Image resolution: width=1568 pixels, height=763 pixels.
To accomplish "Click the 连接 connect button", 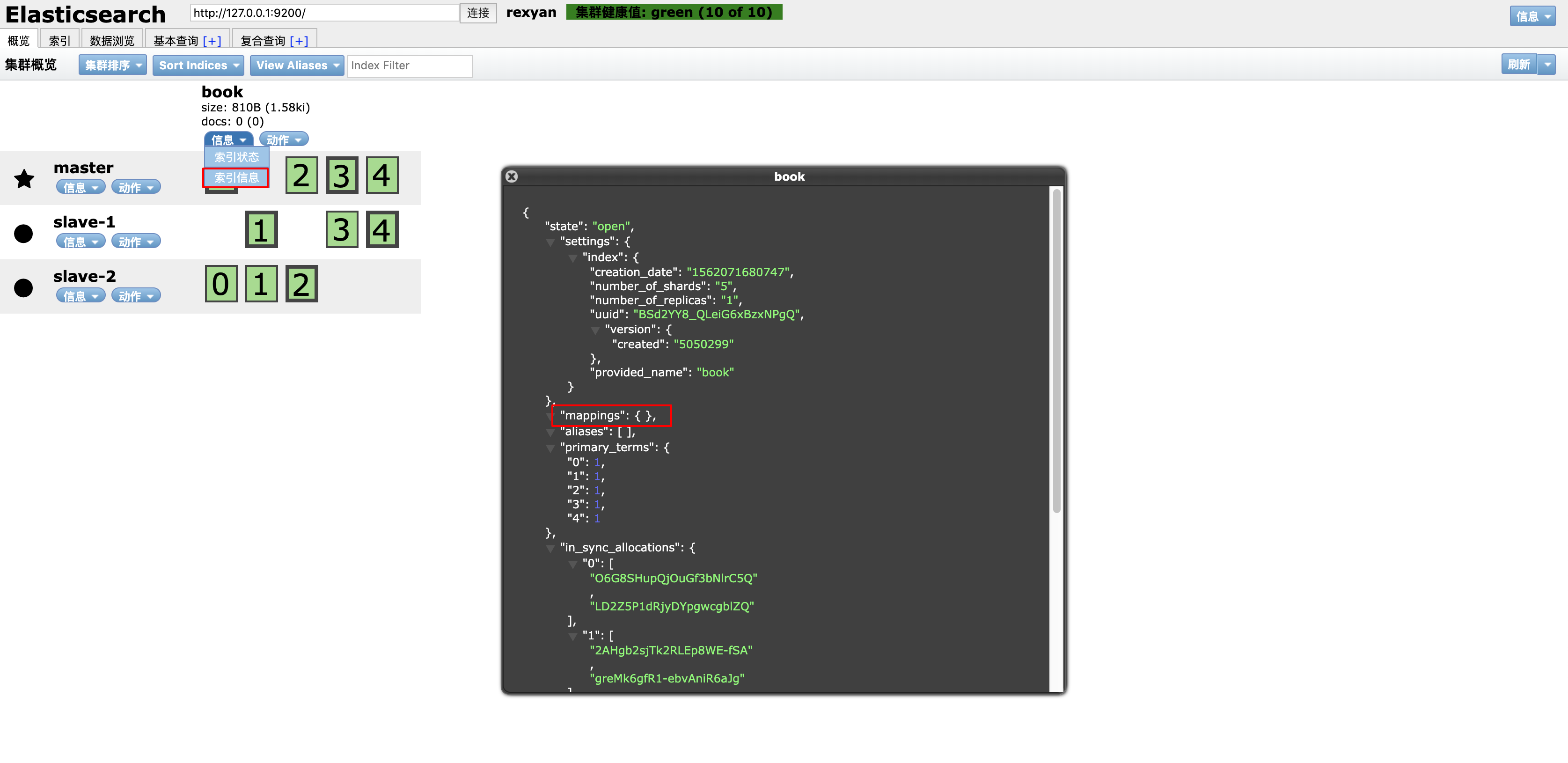I will click(478, 13).
